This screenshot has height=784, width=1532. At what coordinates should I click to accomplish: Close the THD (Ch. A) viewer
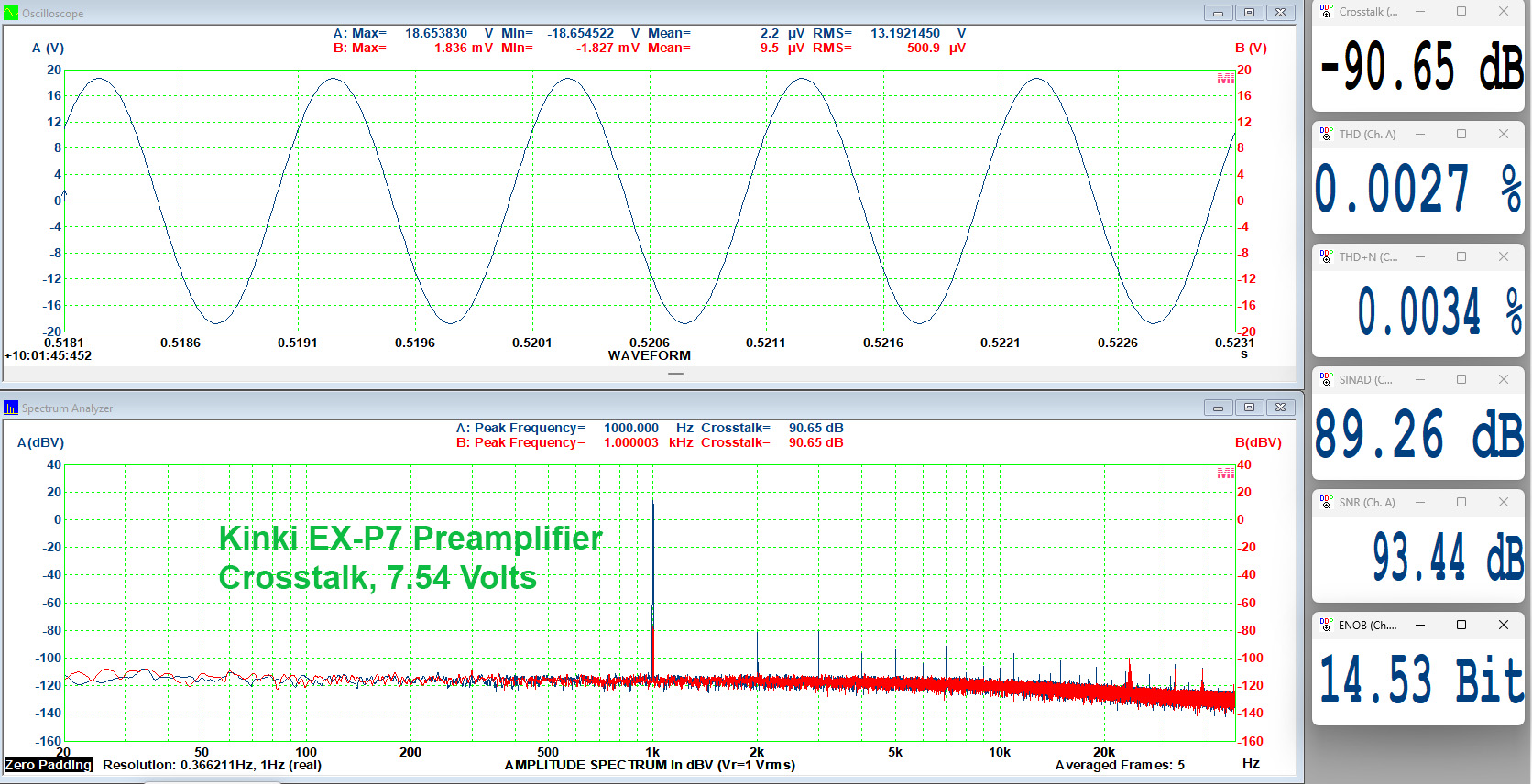tap(1504, 134)
